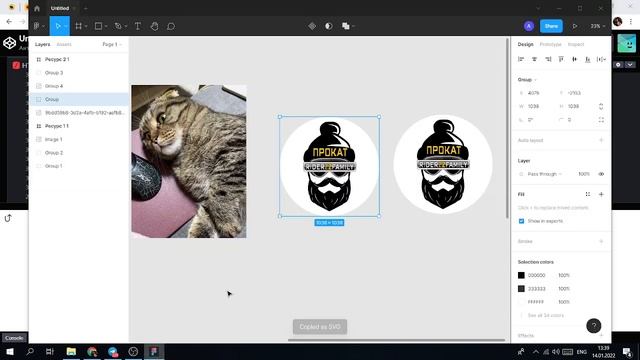
Task: Open the Figma main menu icon
Action: coord(37,26)
